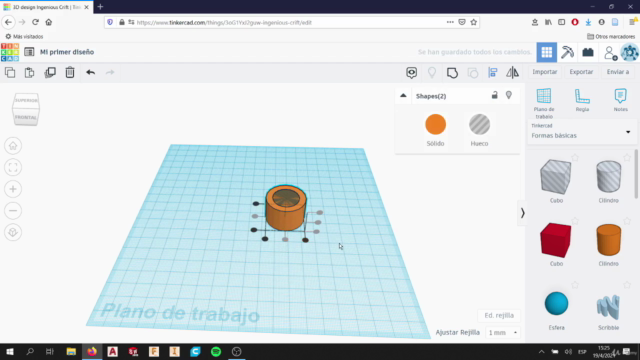Open the user profile avatar
The width and height of the screenshot is (640, 360).
(x=629, y=52)
